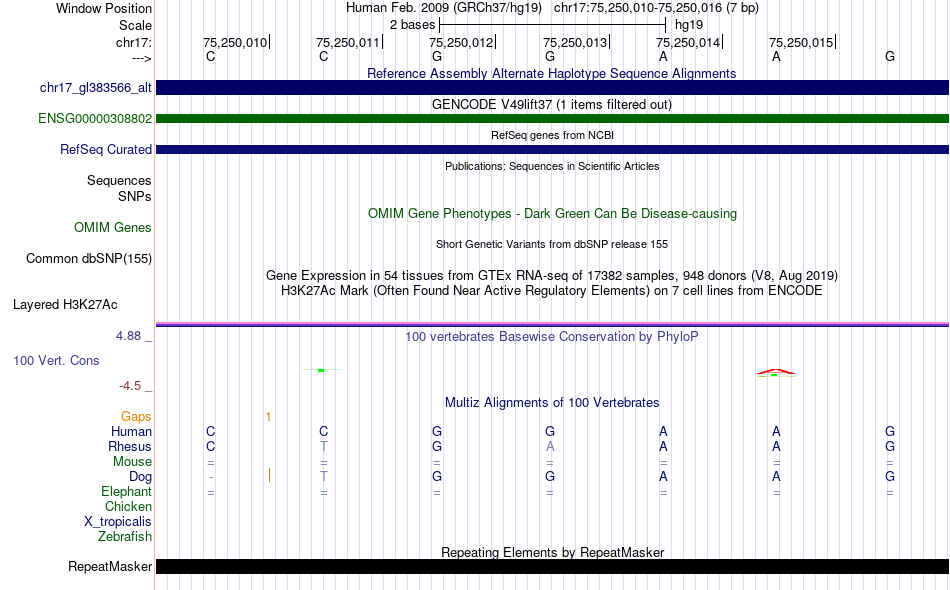This screenshot has width=950, height=590.
Task: Click the black RepeatMasker element bar
Action: click(552, 566)
